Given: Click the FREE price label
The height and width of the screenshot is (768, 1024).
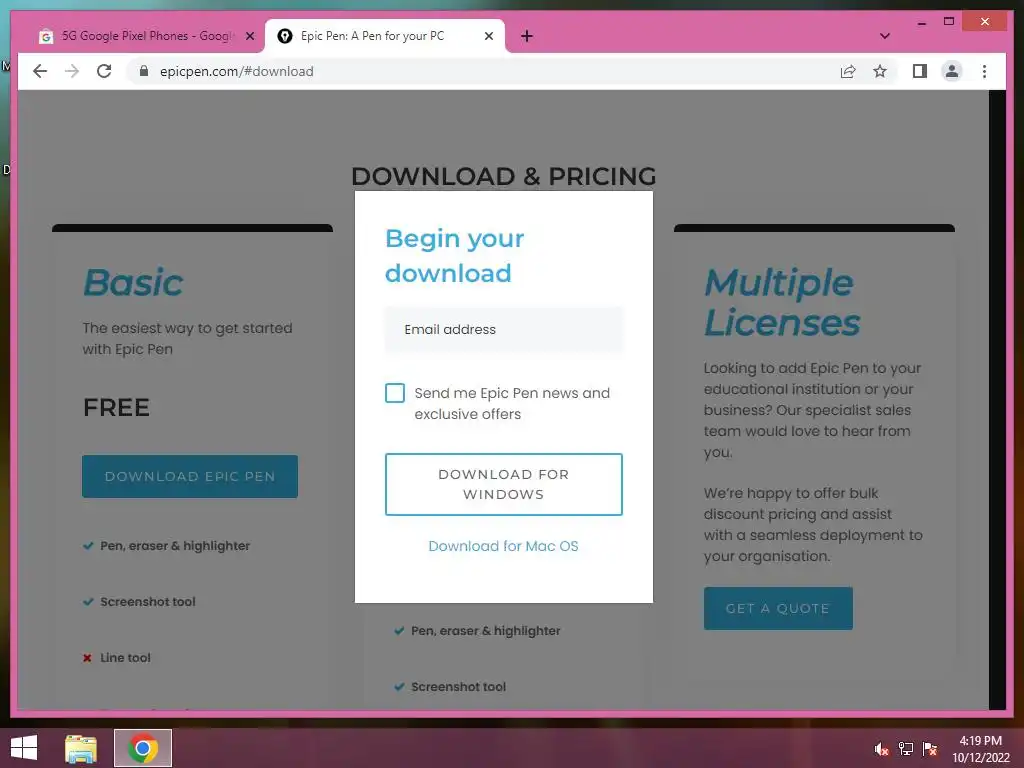Looking at the screenshot, I should click(116, 408).
